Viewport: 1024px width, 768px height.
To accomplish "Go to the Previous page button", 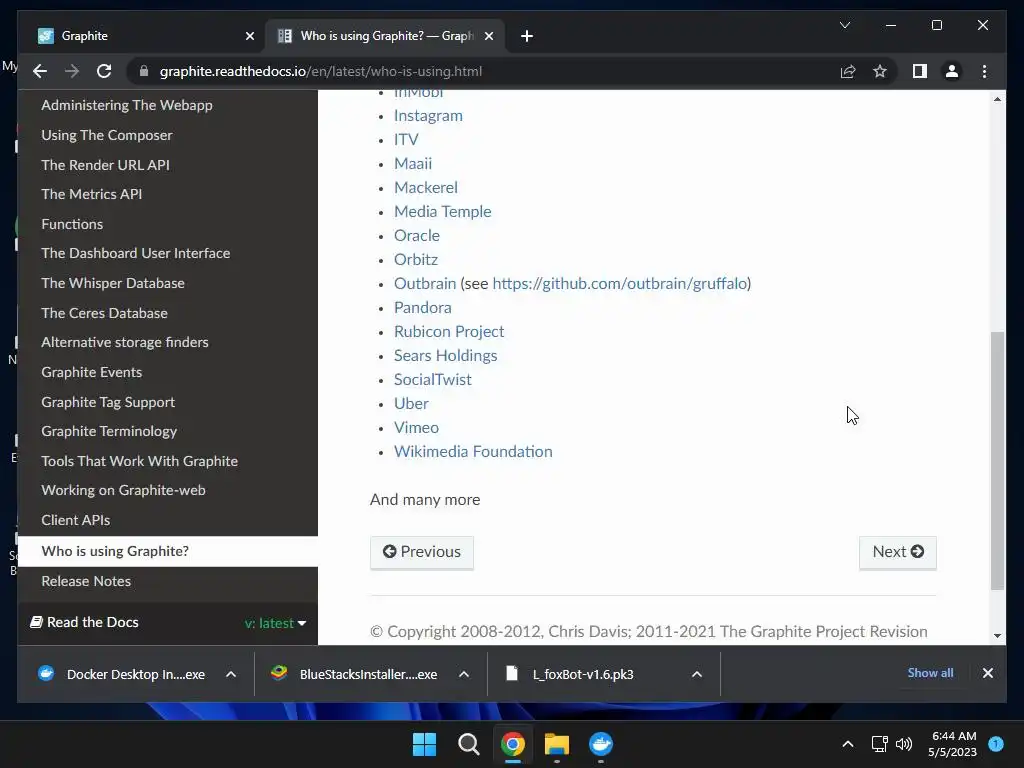I will coord(422,552).
